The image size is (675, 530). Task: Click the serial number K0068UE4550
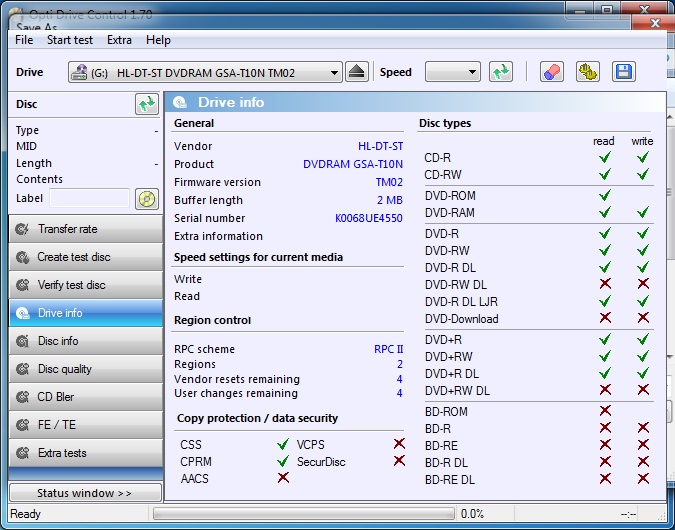click(x=368, y=218)
